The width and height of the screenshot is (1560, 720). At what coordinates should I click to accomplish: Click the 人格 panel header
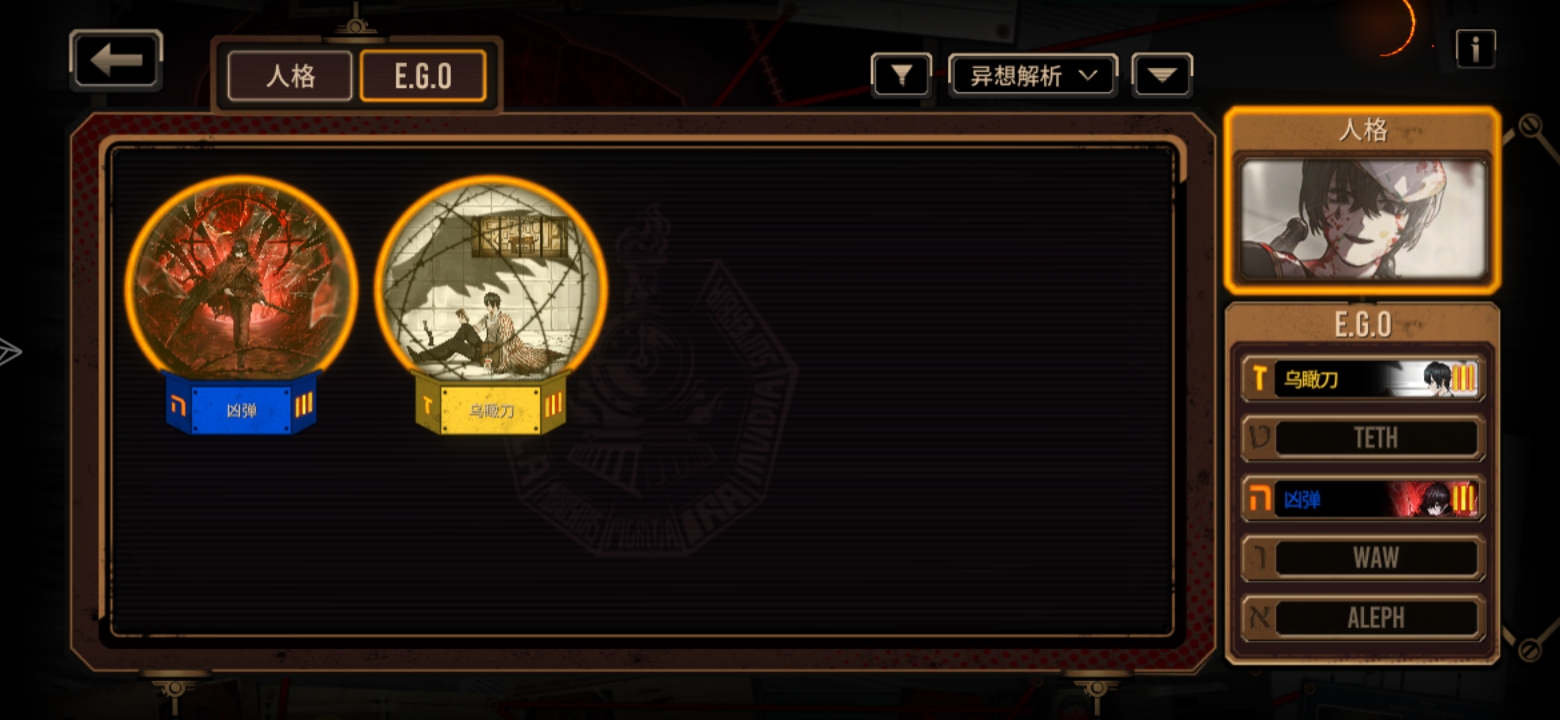coord(1363,130)
